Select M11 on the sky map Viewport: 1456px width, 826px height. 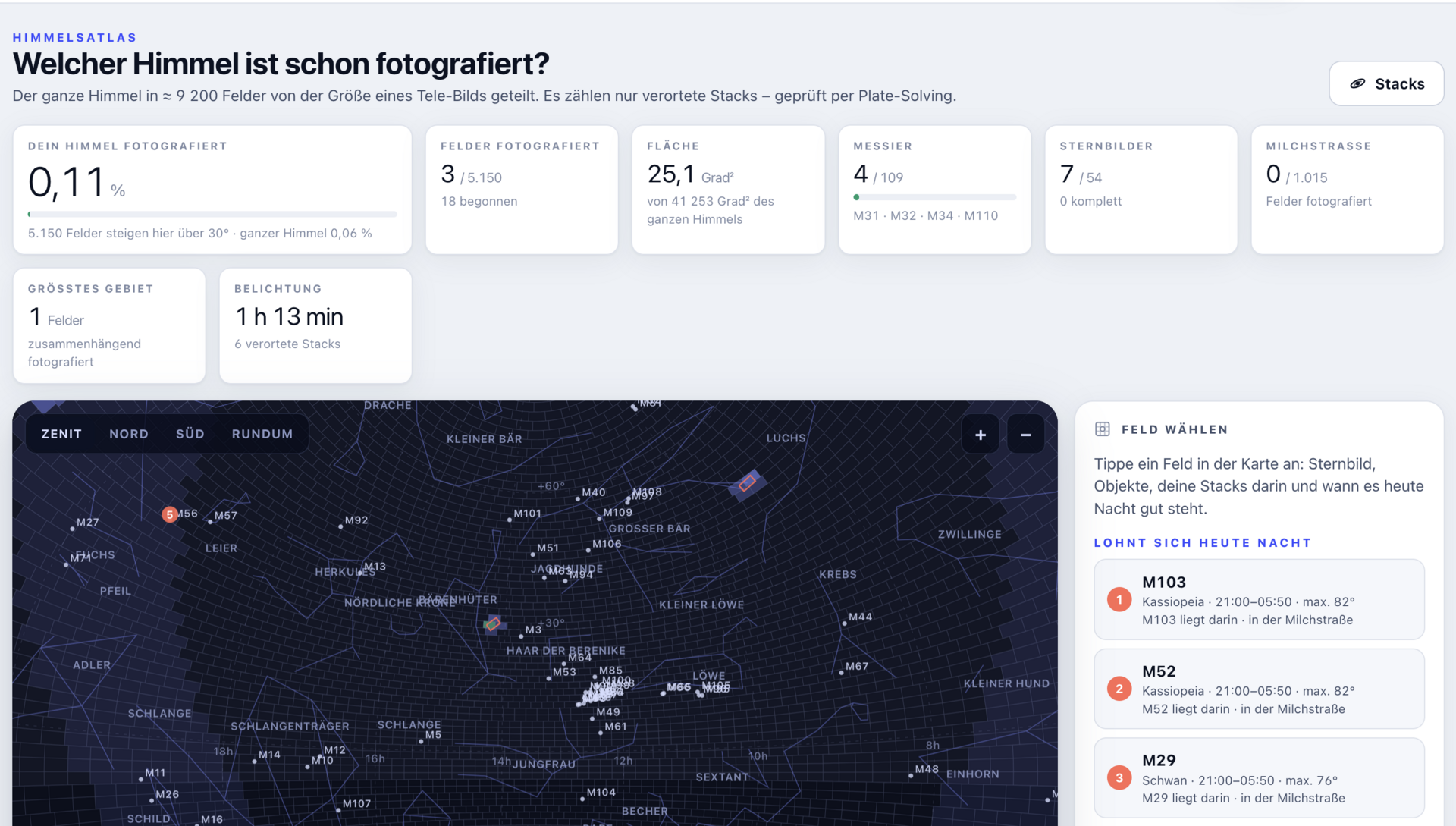tap(140, 779)
